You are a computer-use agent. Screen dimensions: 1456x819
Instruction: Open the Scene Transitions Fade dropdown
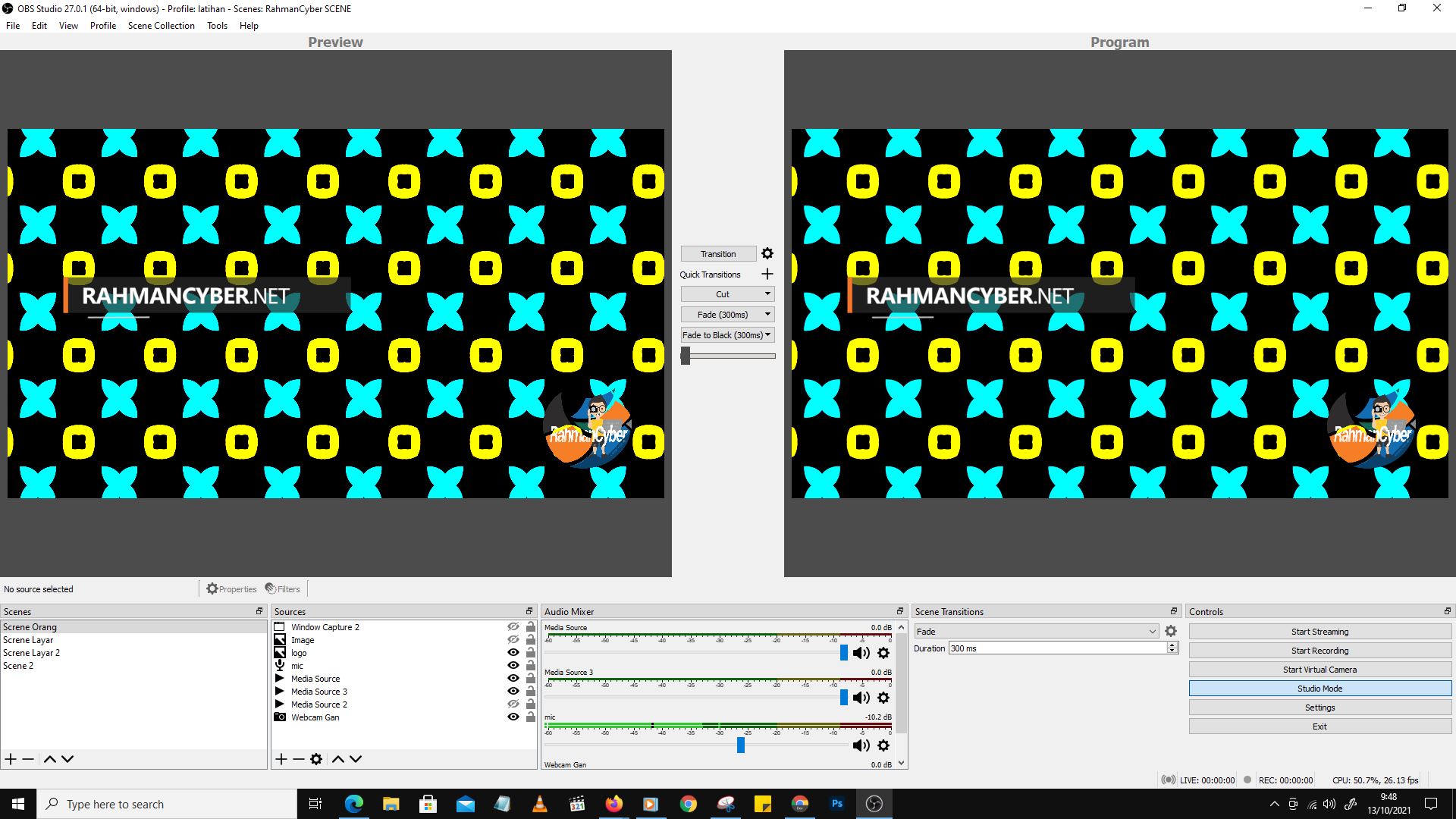pyautogui.click(x=1035, y=630)
